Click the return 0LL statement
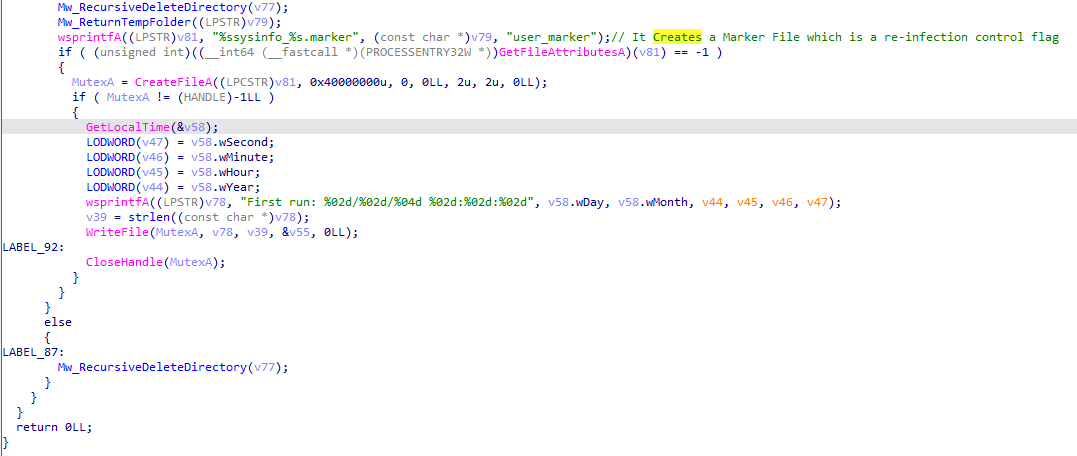The image size is (1077, 456). pos(58,427)
